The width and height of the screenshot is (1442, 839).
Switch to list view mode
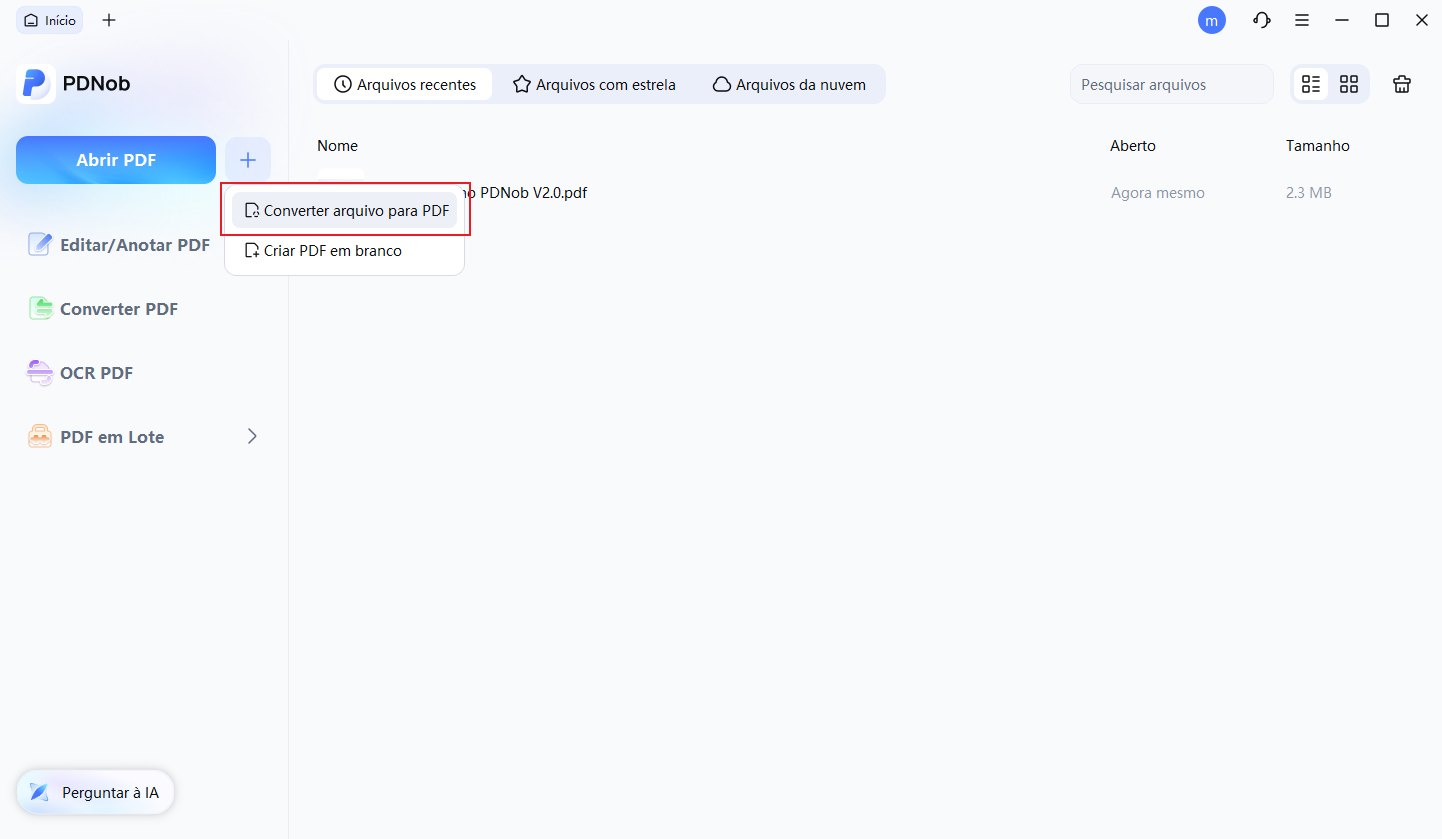point(1311,84)
